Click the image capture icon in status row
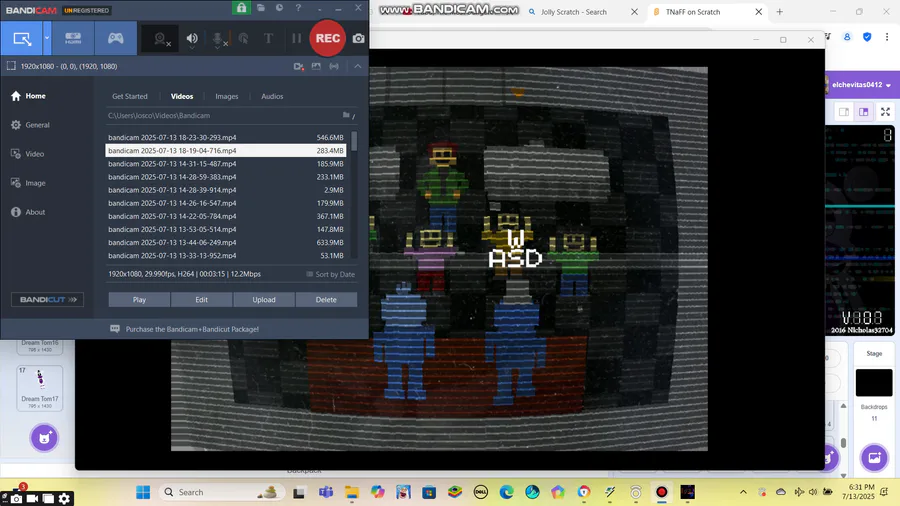The width and height of the screenshot is (900, 506). [316, 67]
